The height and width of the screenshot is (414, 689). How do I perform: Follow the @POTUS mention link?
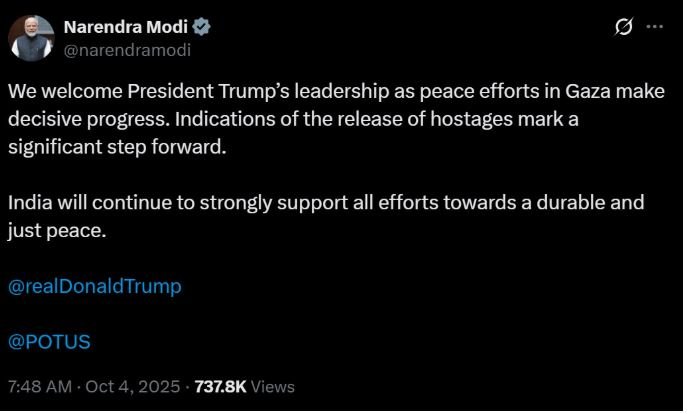click(x=49, y=342)
